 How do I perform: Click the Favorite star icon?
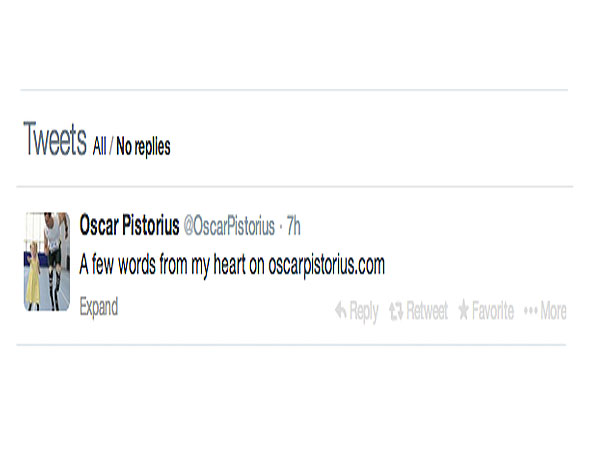pyautogui.click(x=463, y=310)
